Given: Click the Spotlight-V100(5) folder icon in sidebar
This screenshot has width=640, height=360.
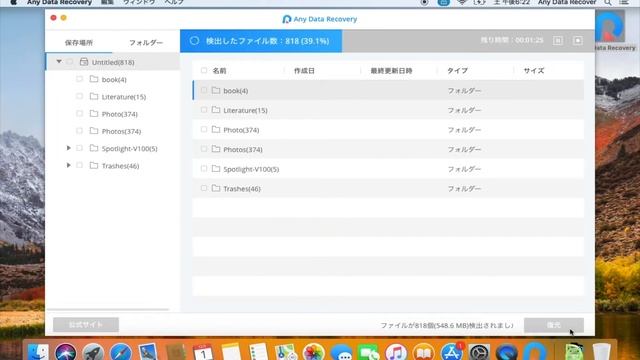Looking at the screenshot, I should 94,148.
